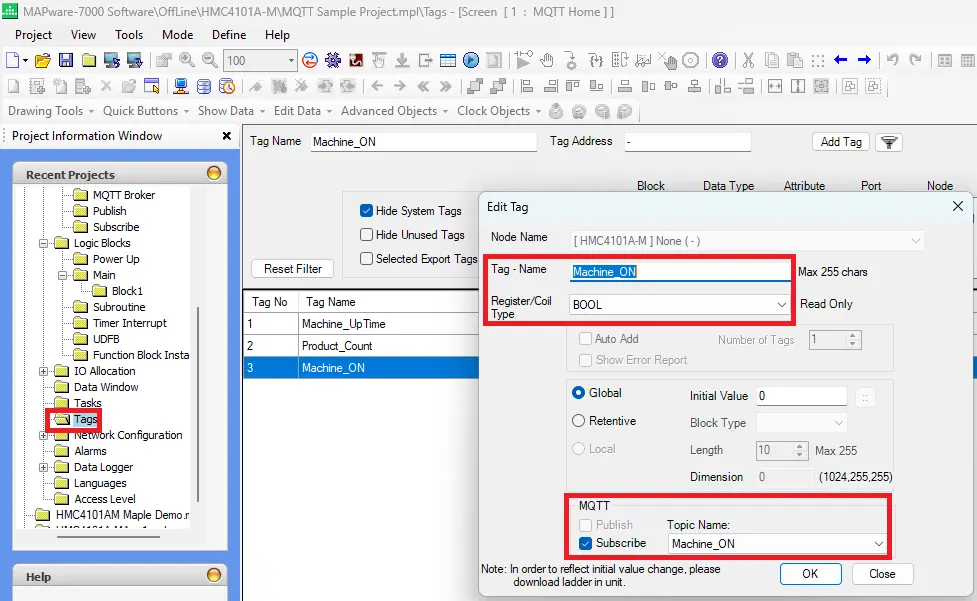Click the filter funnel icon beside Add Tag
Screen dimensions: 977x601
888,142
